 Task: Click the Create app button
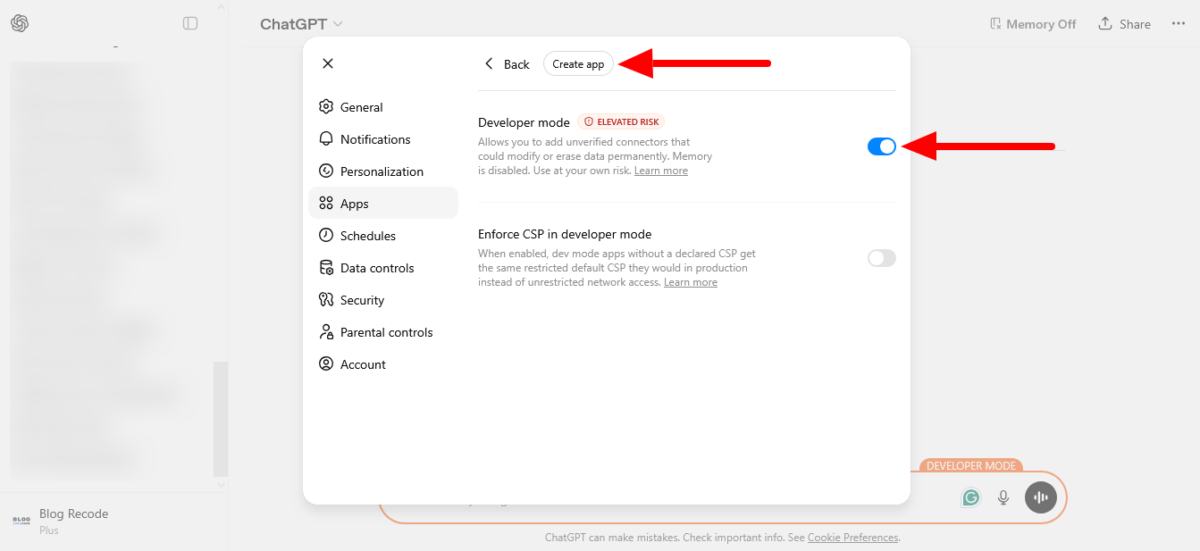pos(578,64)
